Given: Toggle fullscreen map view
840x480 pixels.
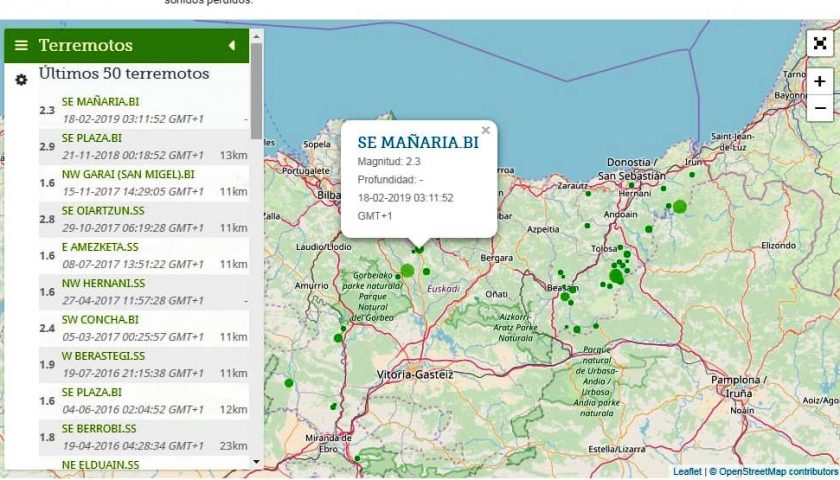Looking at the screenshot, I should click(819, 43).
